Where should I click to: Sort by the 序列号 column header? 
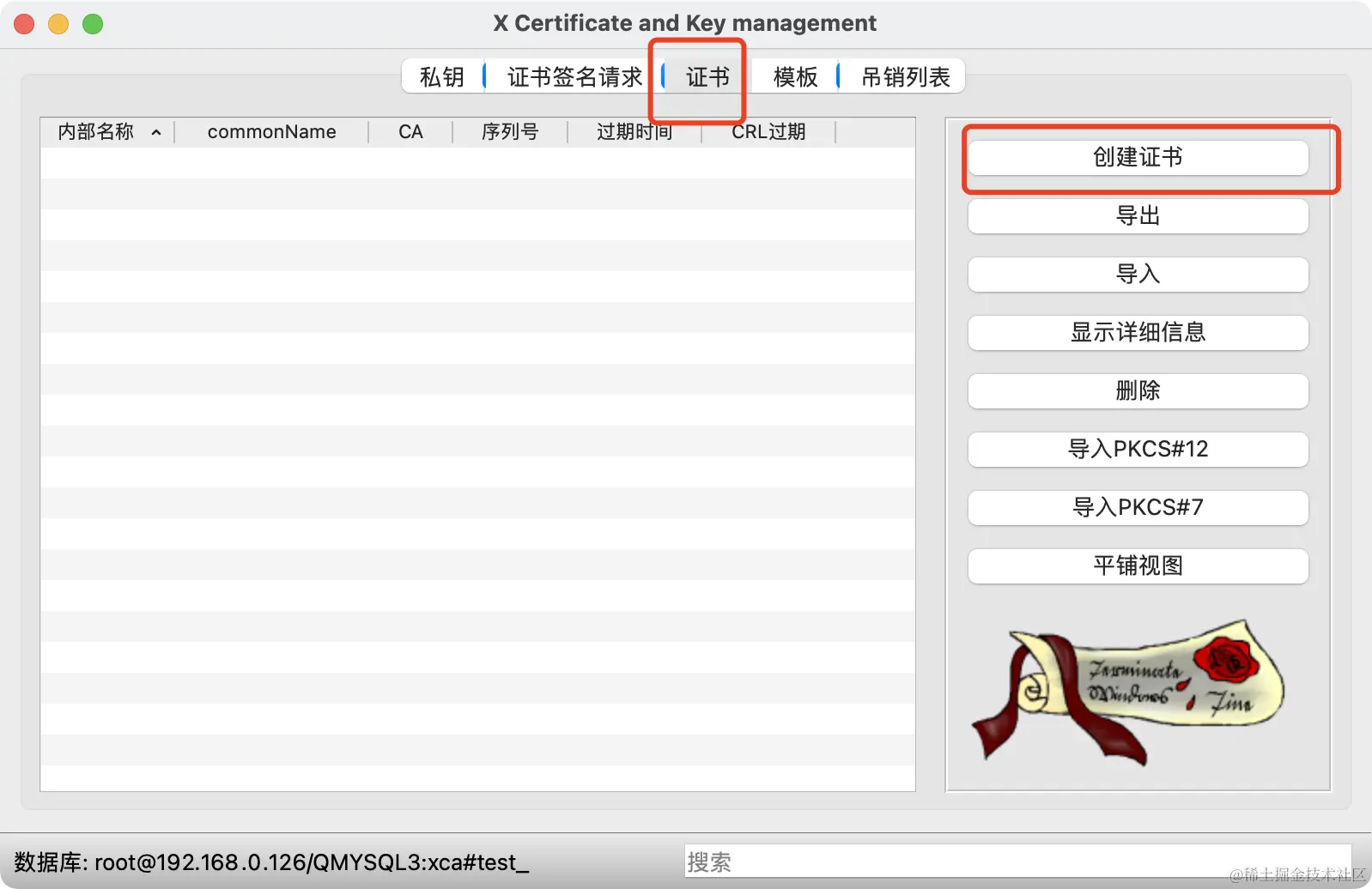(510, 132)
